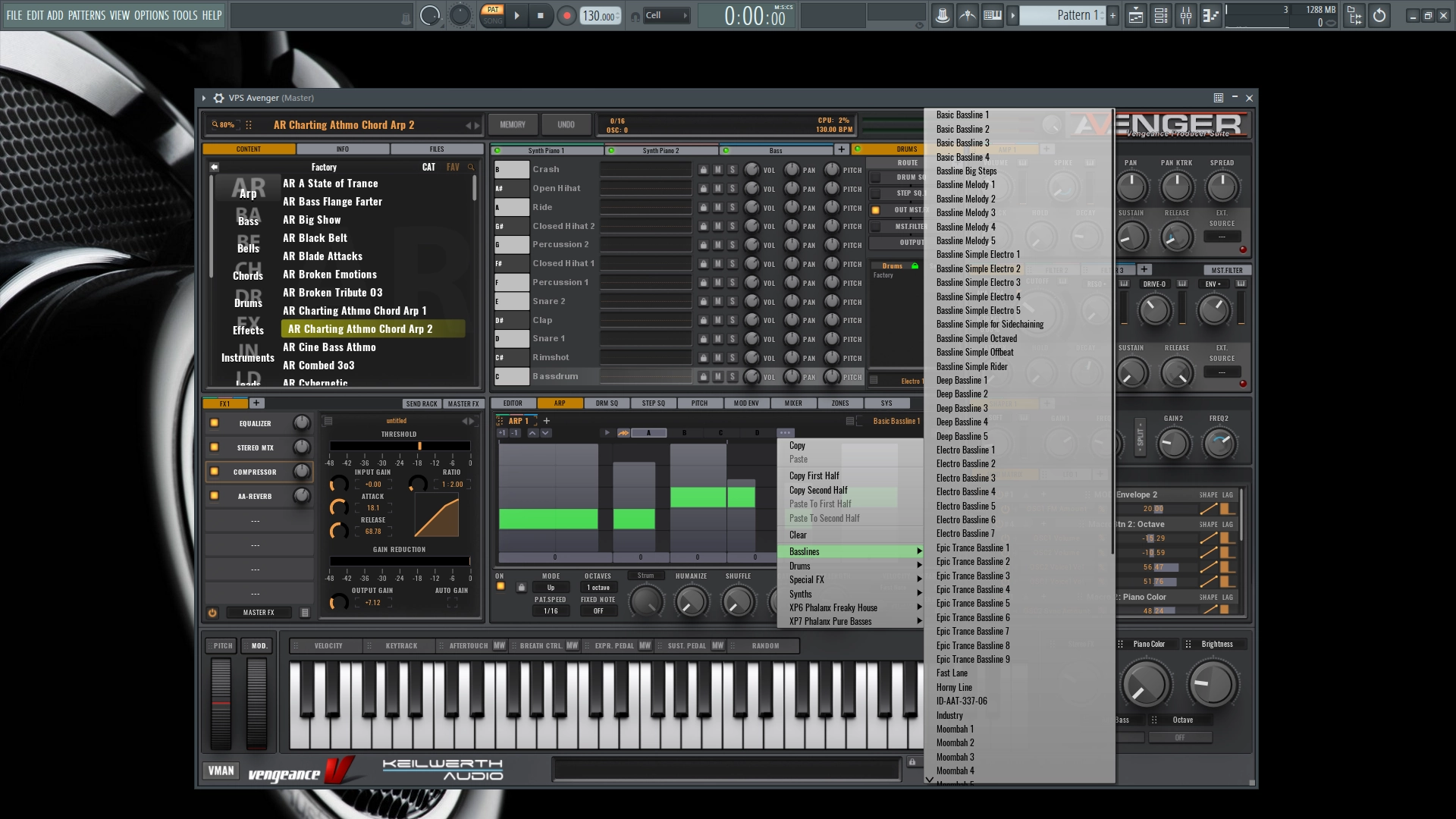Open the arp Mode dropdown showing Up
The image size is (1456, 819).
tap(551, 588)
